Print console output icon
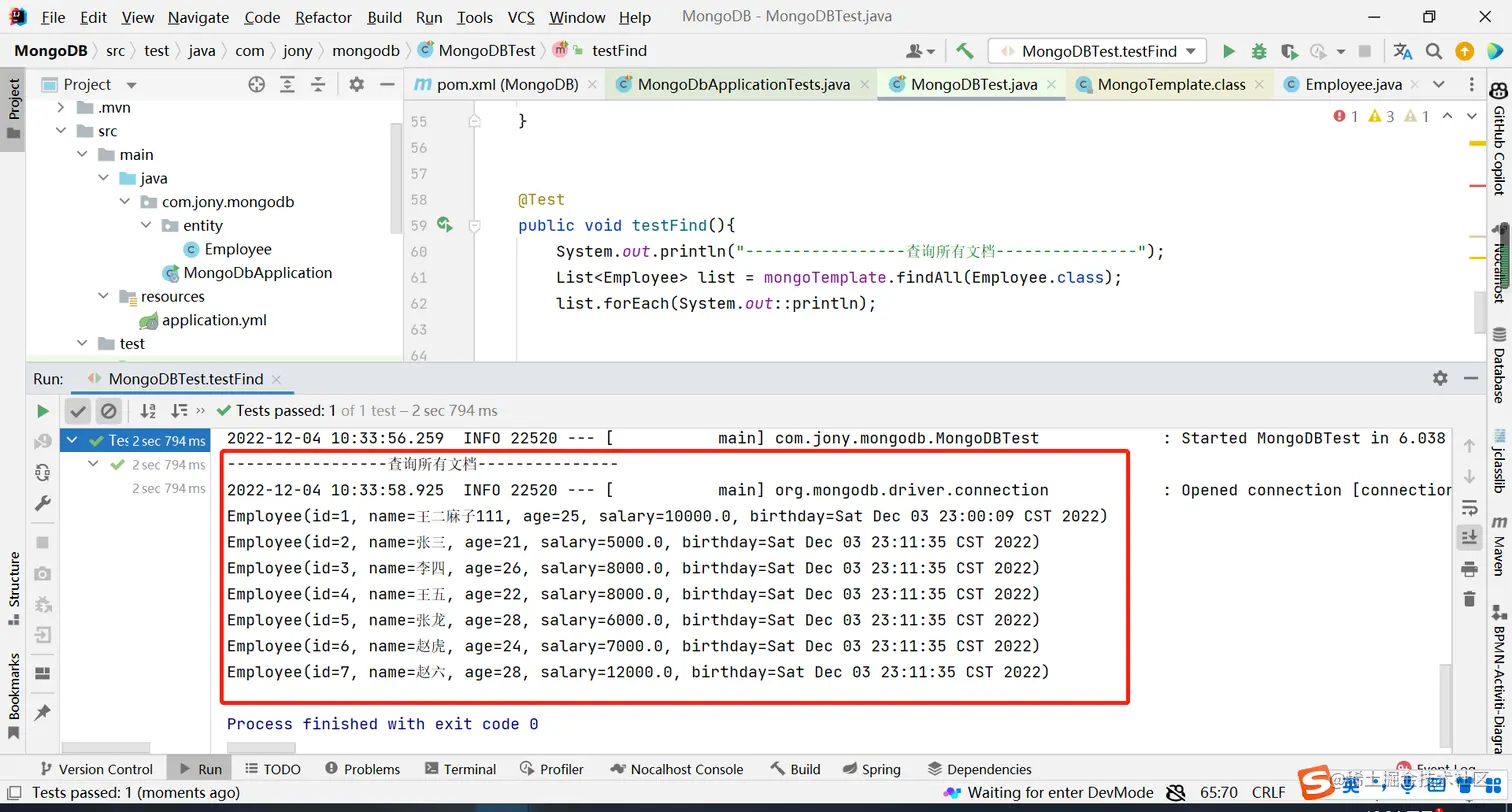The height and width of the screenshot is (812, 1512). click(x=1469, y=569)
